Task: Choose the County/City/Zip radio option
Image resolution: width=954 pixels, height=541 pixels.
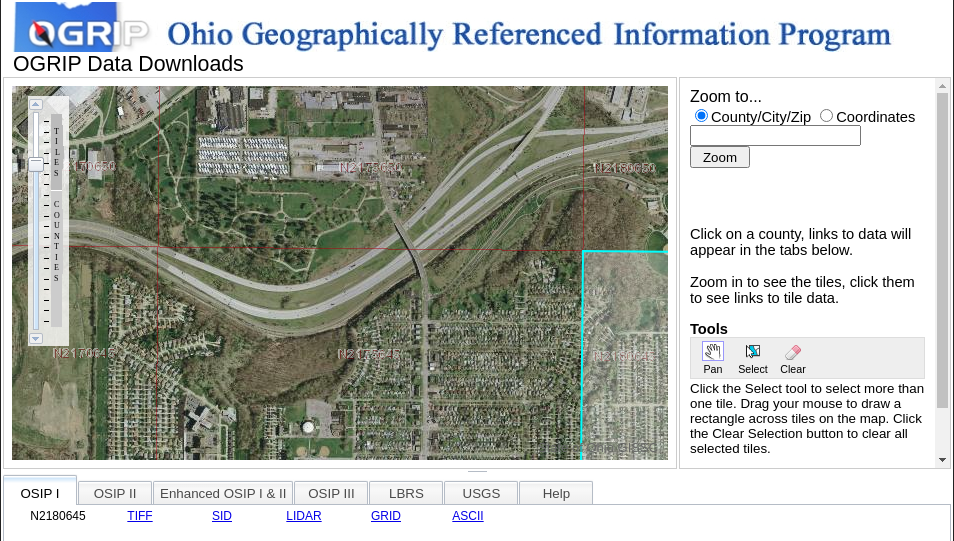Action: [701, 116]
